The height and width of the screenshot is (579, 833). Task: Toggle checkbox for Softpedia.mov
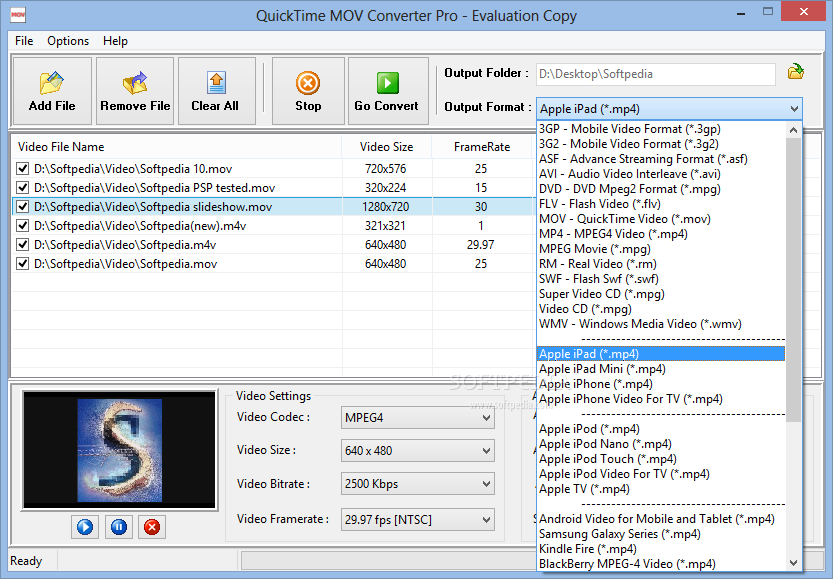(x=22, y=263)
